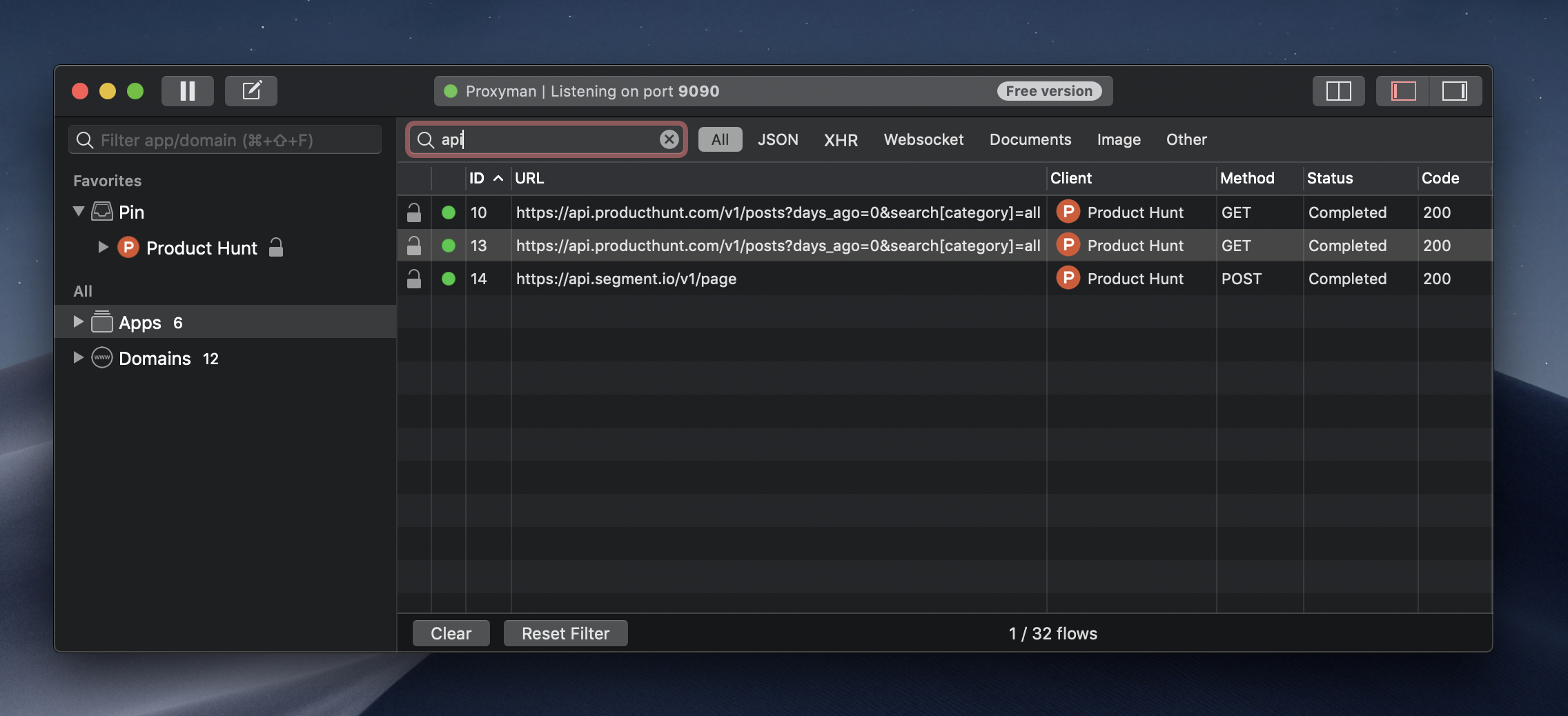Click the lock icon on flow row 10

pyautogui.click(x=414, y=212)
